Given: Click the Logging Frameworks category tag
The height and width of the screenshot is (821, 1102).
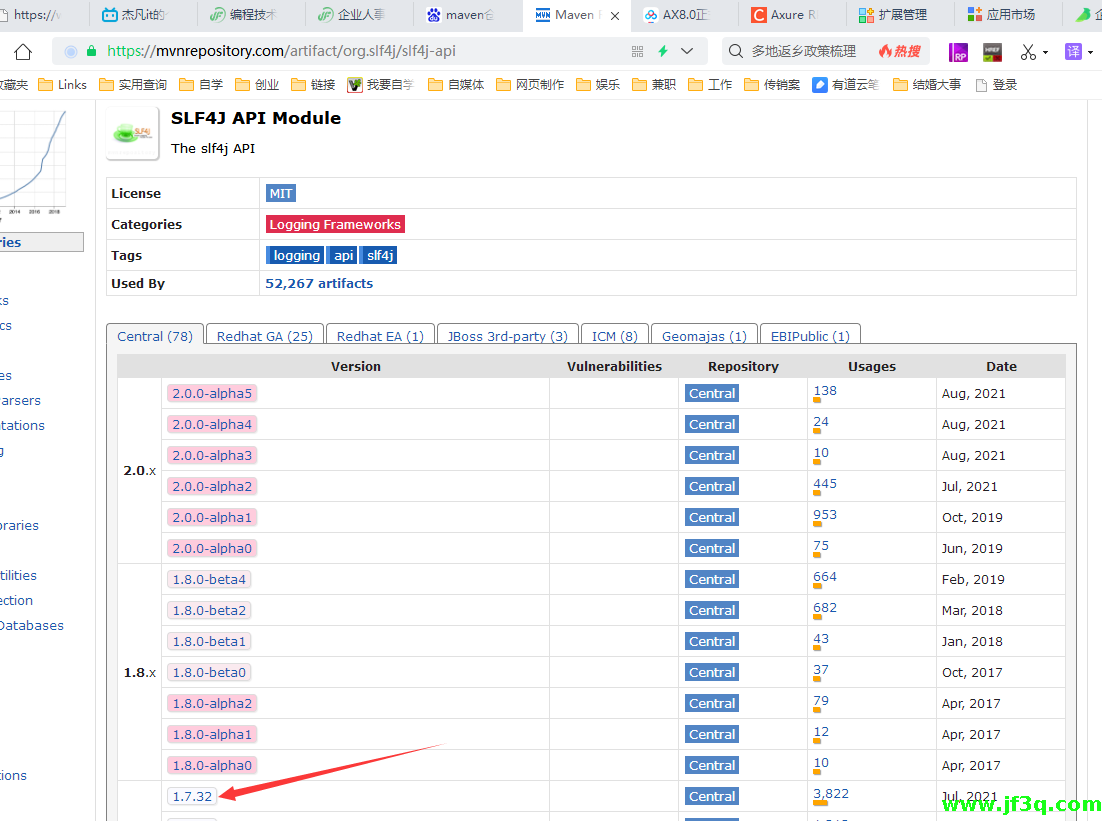Looking at the screenshot, I should pos(335,224).
